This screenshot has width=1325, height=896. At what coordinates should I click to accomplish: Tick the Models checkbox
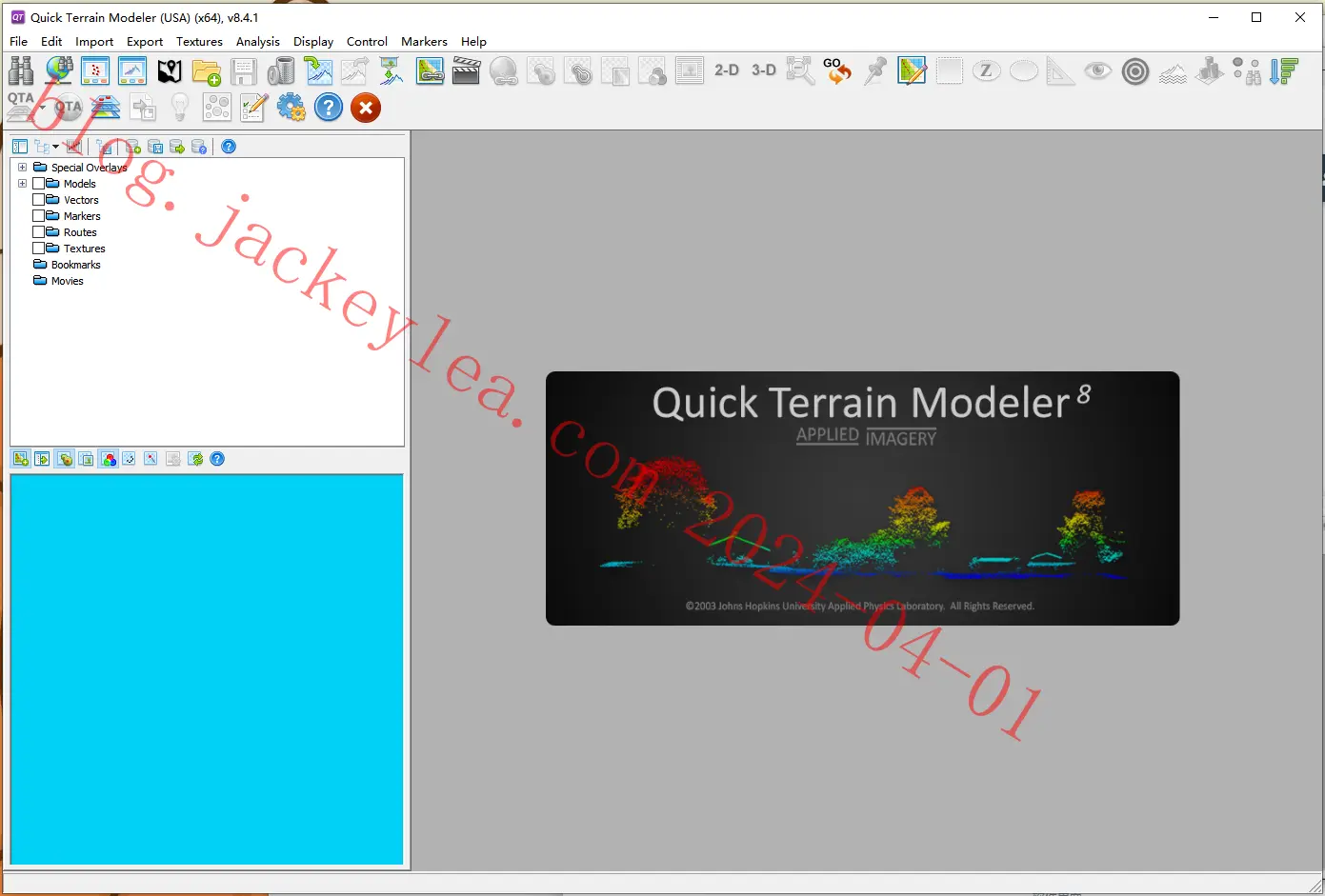39,184
